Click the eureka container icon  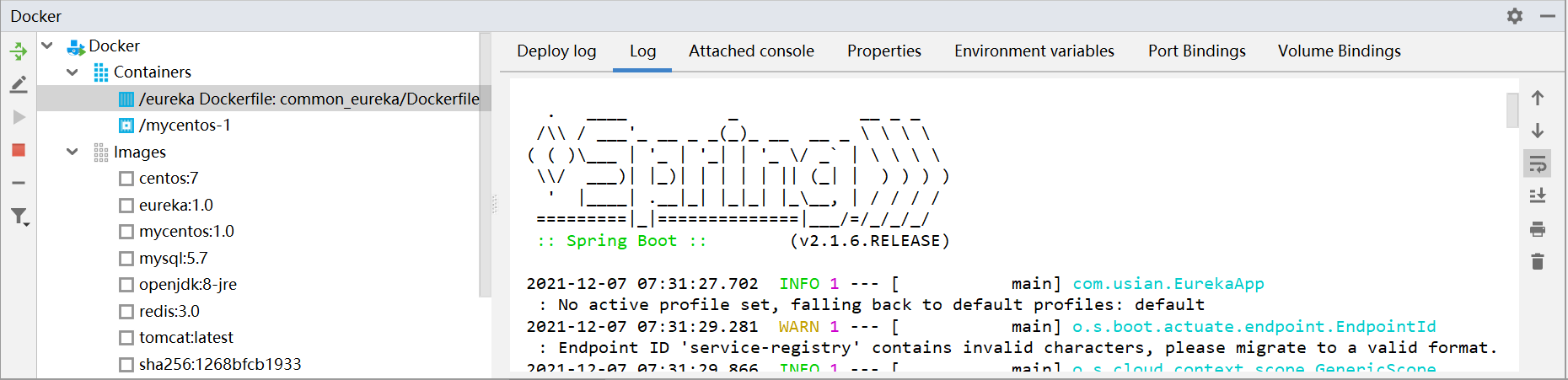126,99
